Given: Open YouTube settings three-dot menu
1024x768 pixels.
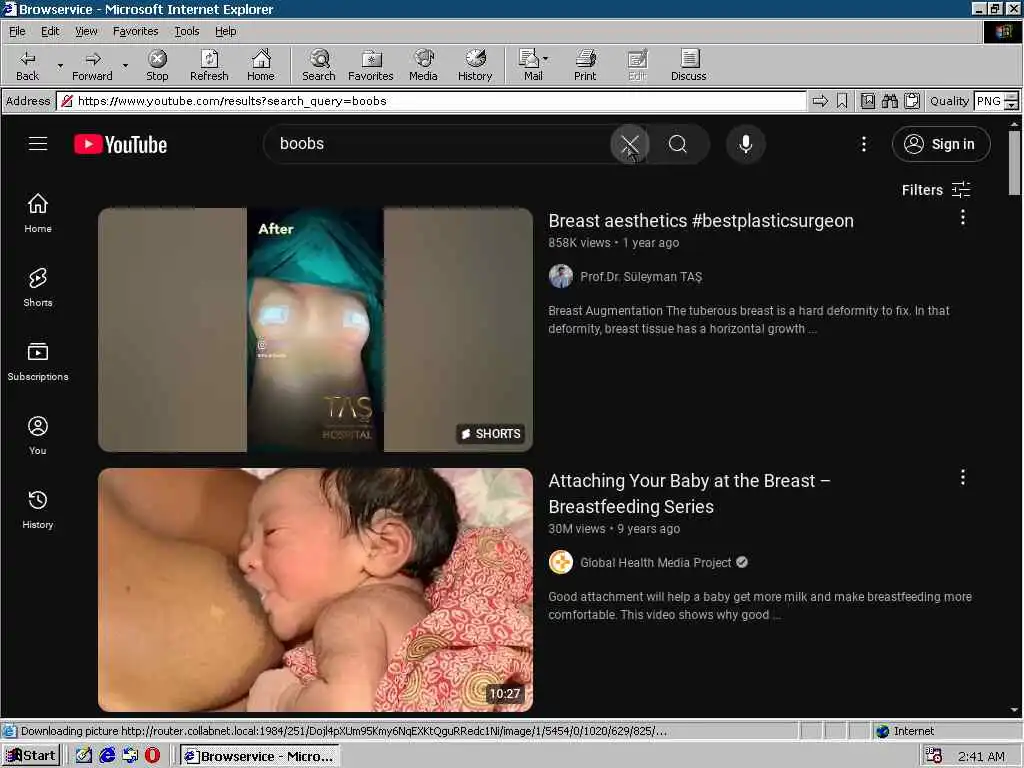Looking at the screenshot, I should tap(863, 144).
